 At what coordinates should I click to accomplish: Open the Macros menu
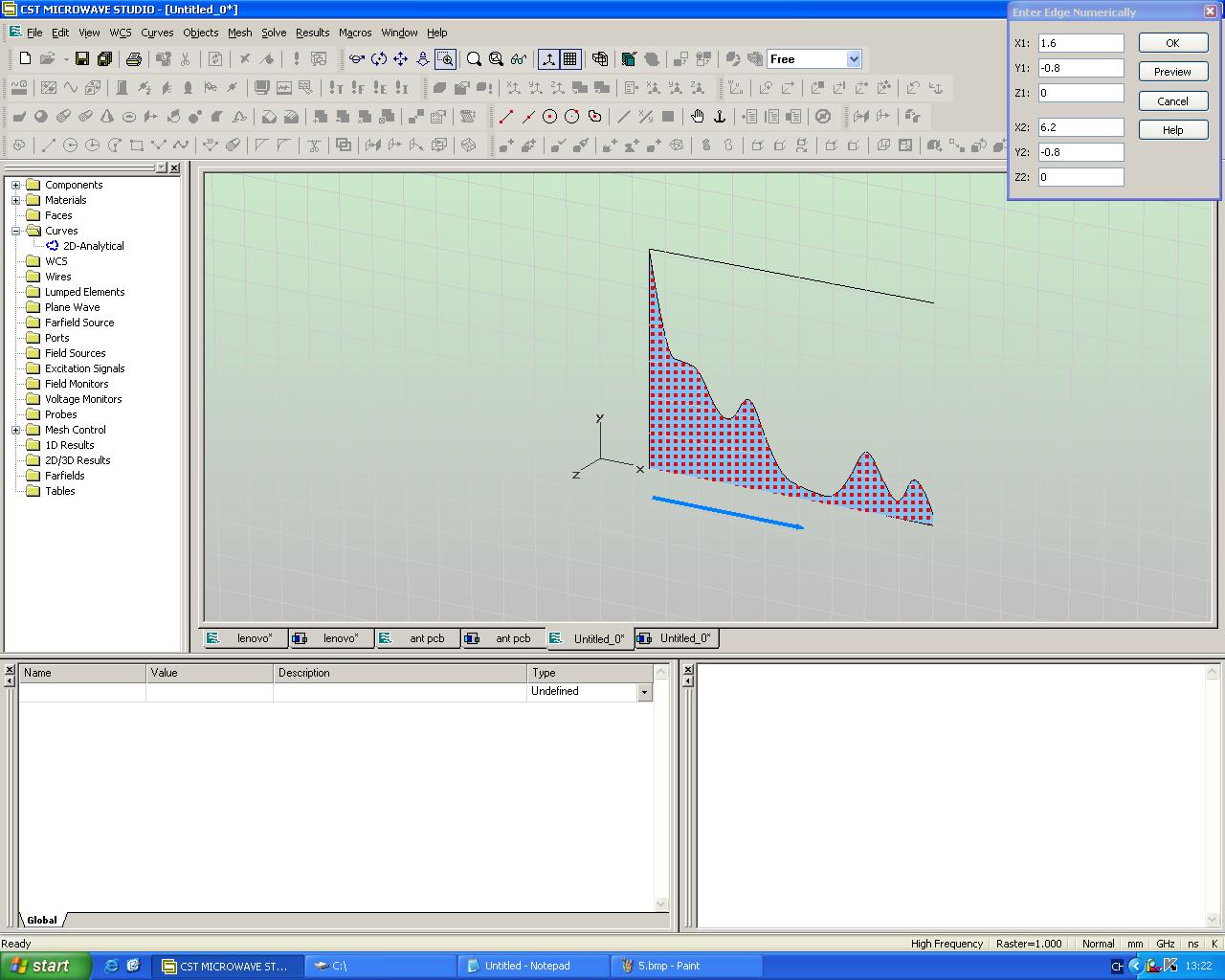click(355, 33)
